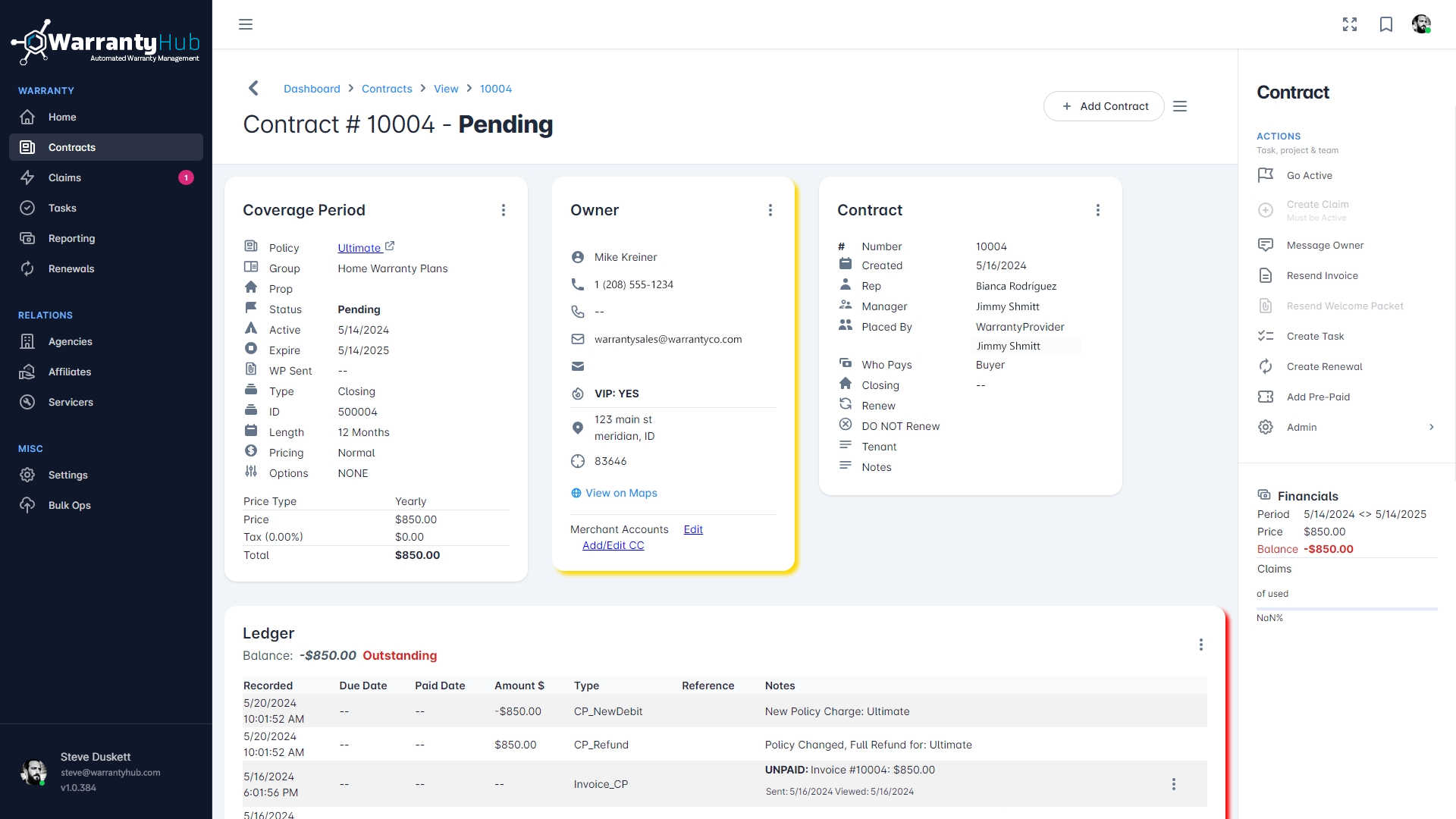This screenshot has height=819, width=1456.
Task: Enter fullscreen using the expand icon
Action: 1350,24
